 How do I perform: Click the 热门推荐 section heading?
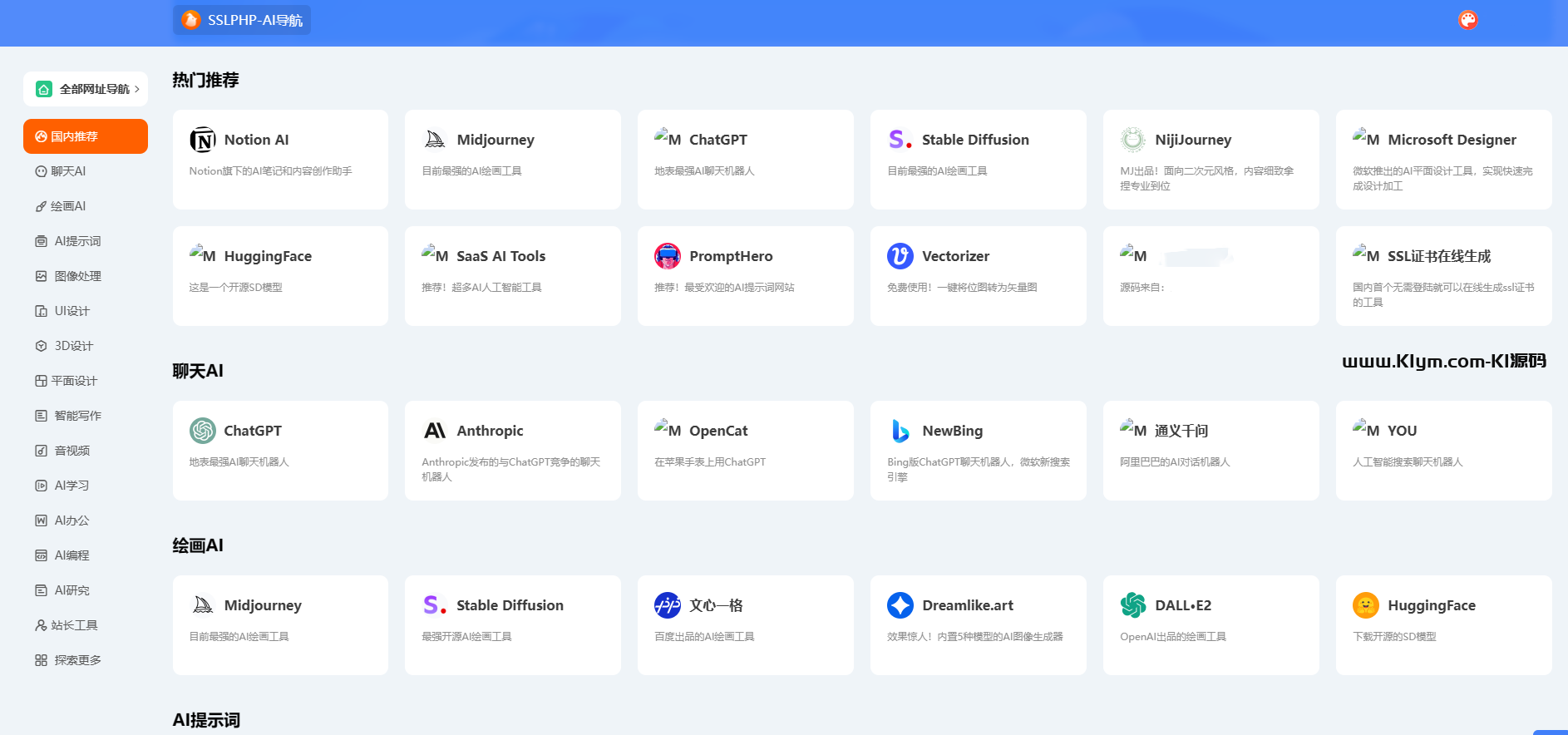205,80
